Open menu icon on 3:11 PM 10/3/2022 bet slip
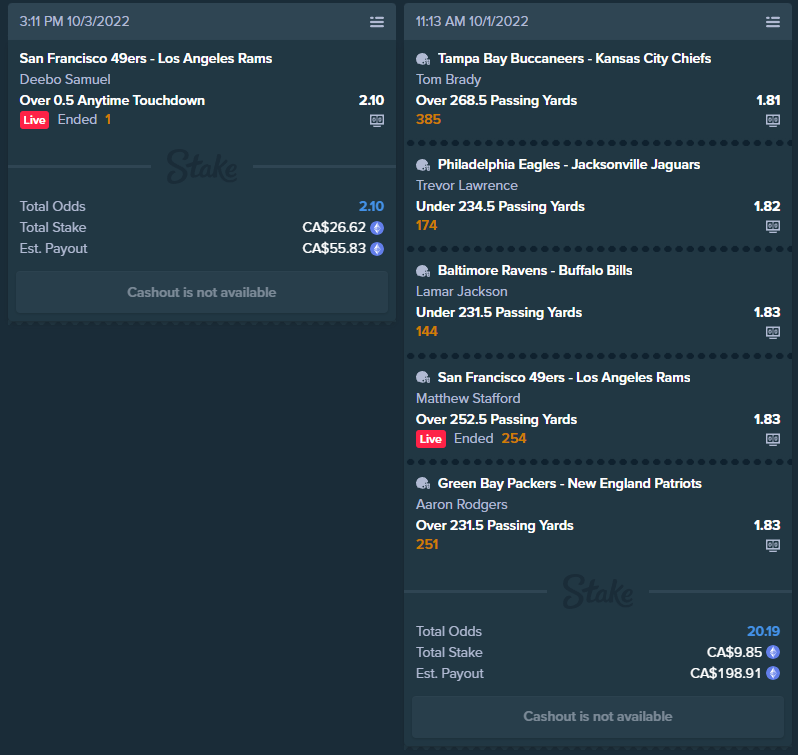 [377, 22]
